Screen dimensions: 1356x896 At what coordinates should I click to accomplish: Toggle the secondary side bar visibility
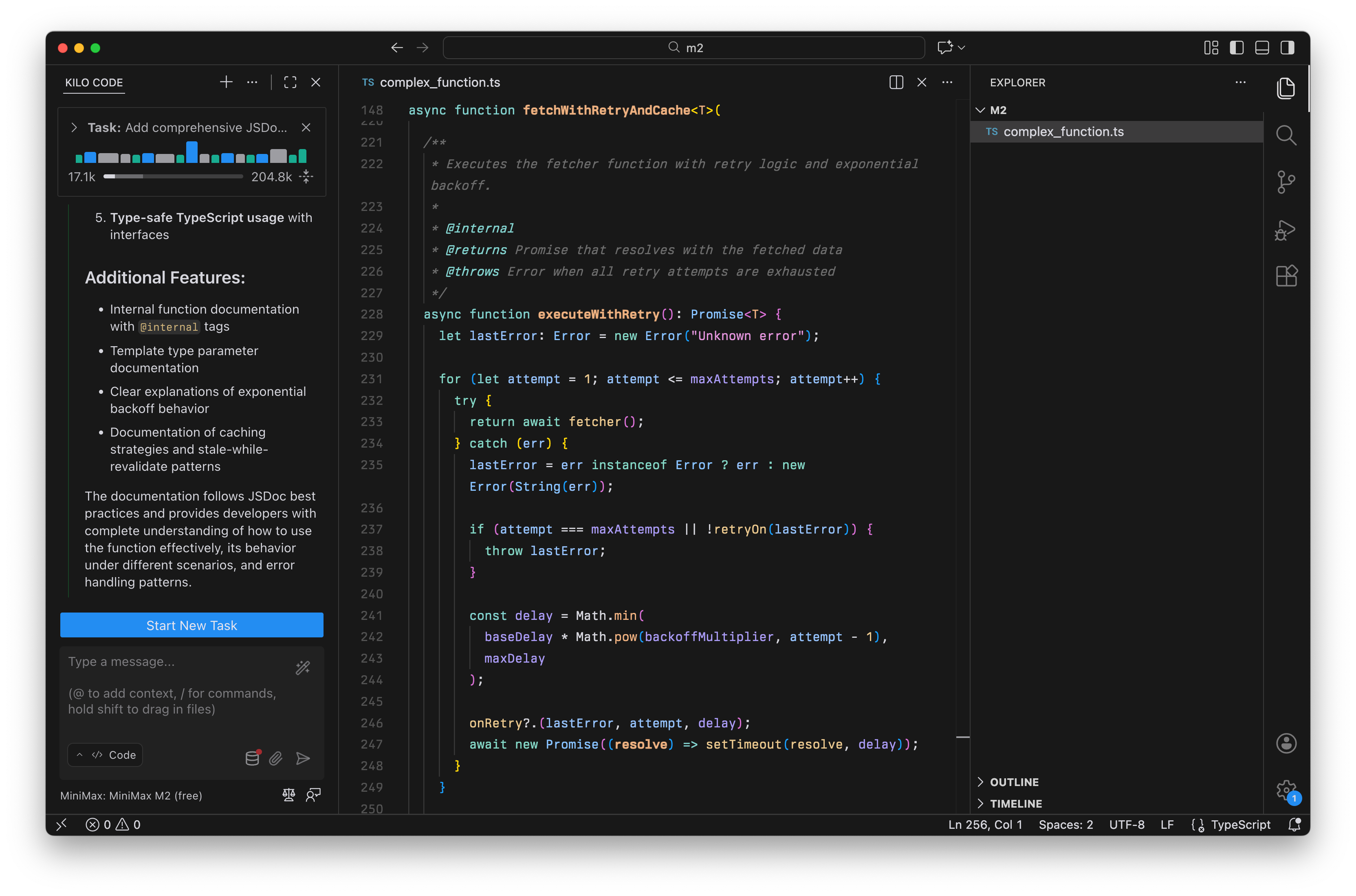click(1287, 48)
